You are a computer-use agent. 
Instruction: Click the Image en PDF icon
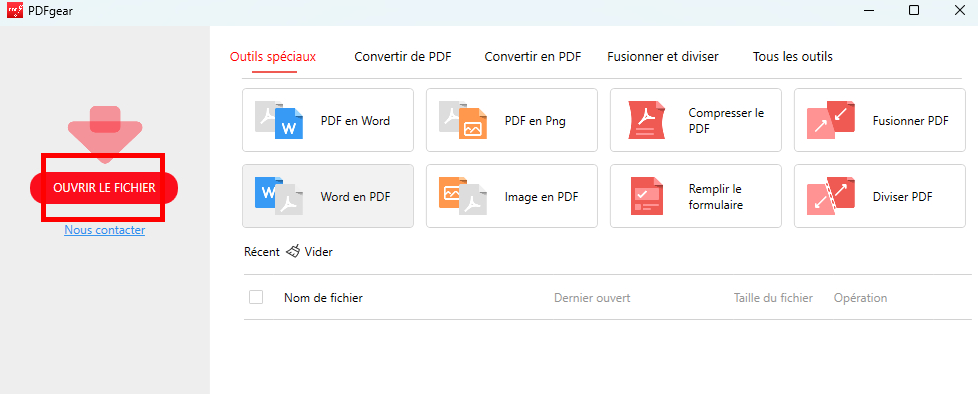[x=463, y=196]
